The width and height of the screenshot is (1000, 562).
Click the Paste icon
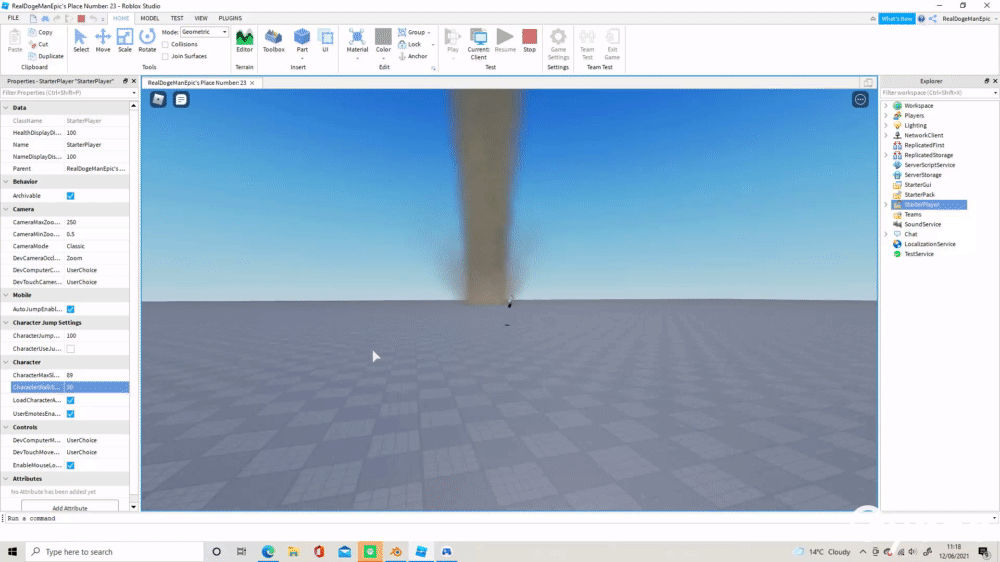(15, 41)
